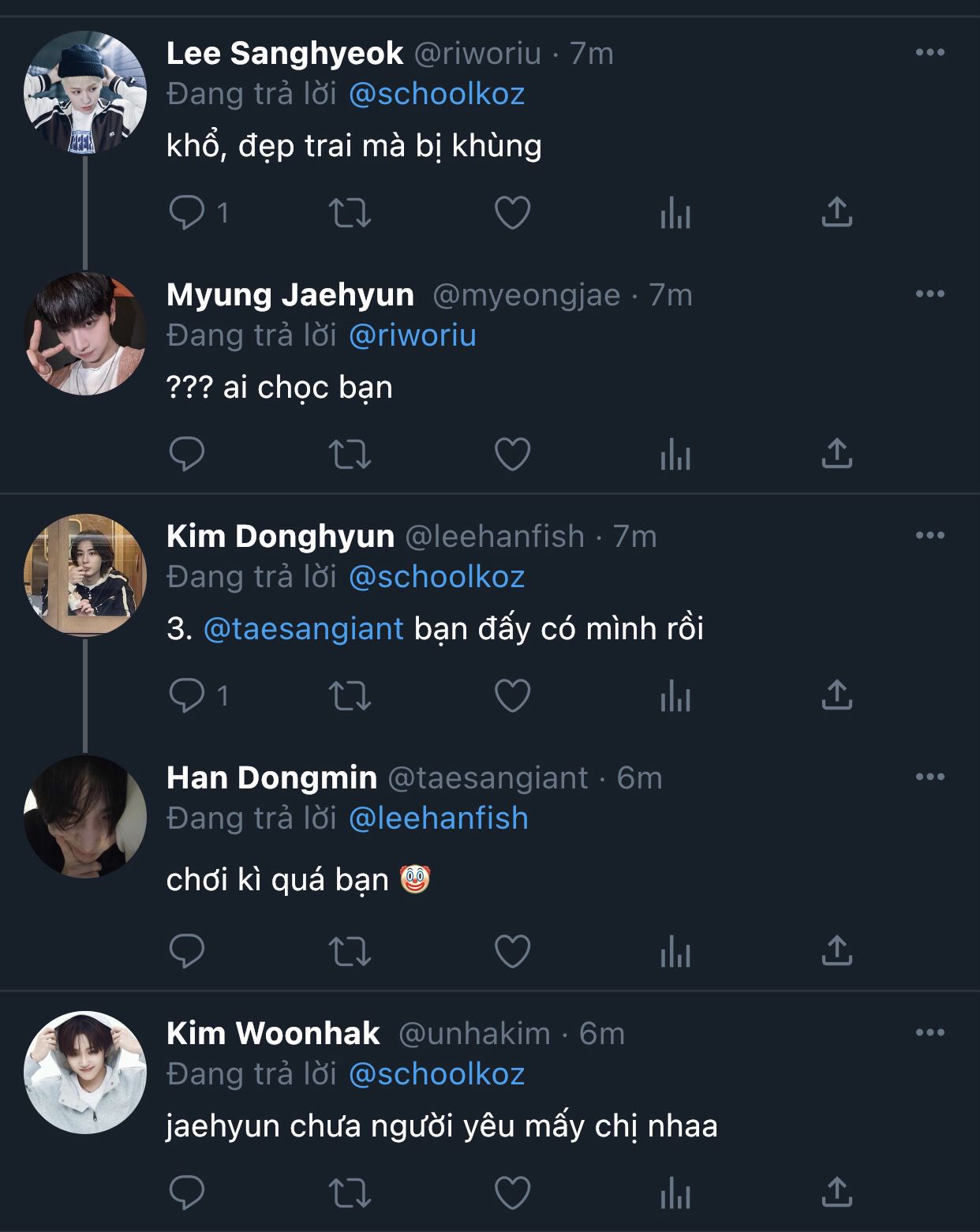
Task: Open @riworiu link in Myung Jaehyun's reply
Action: (413, 335)
